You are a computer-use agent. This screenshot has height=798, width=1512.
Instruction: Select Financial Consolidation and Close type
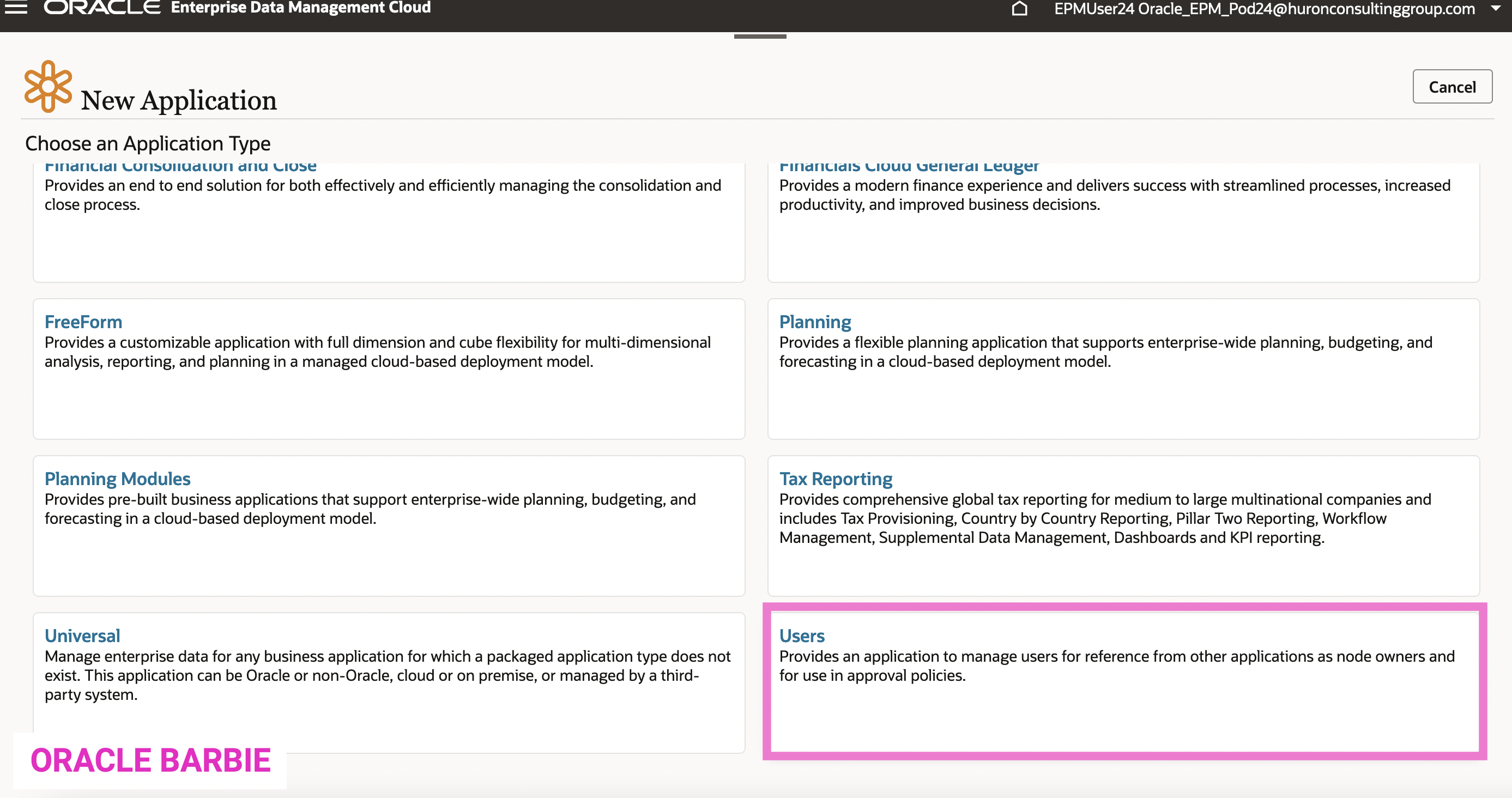(x=180, y=167)
